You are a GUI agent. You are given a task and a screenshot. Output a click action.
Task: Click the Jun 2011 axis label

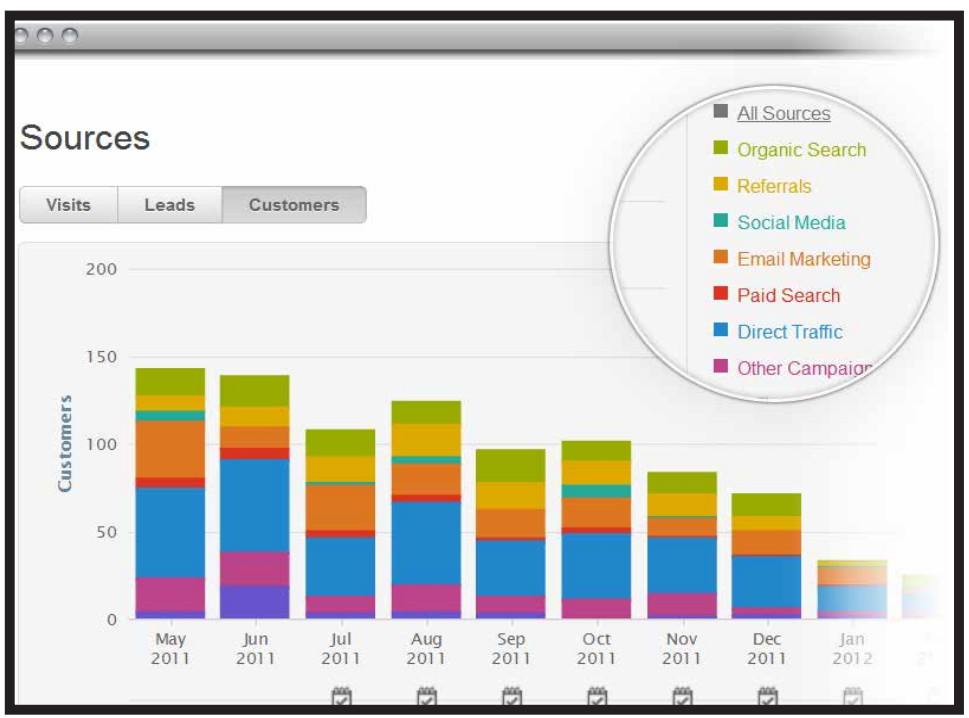click(x=255, y=648)
